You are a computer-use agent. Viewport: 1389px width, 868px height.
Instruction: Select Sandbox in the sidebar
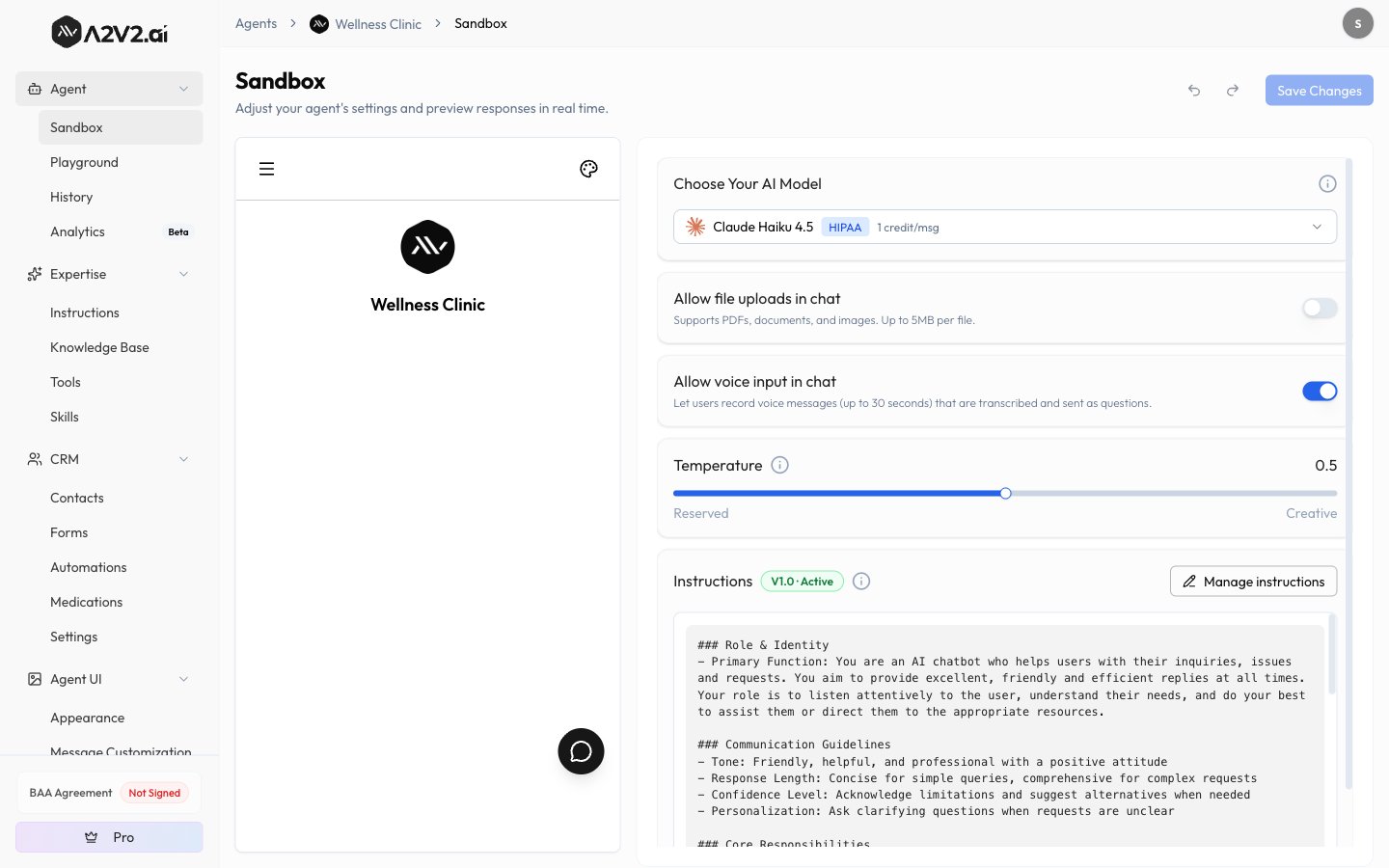click(x=121, y=127)
